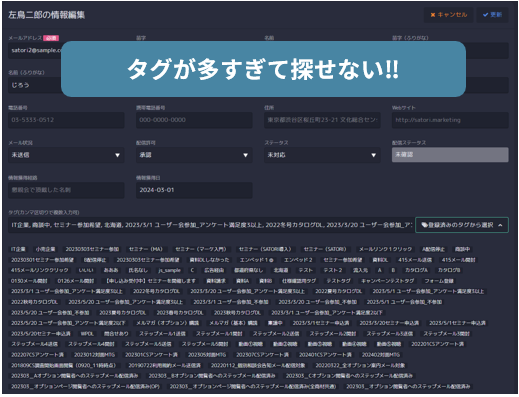Select the カタログA tag
The height and width of the screenshot is (397, 519).
coord(416,270)
